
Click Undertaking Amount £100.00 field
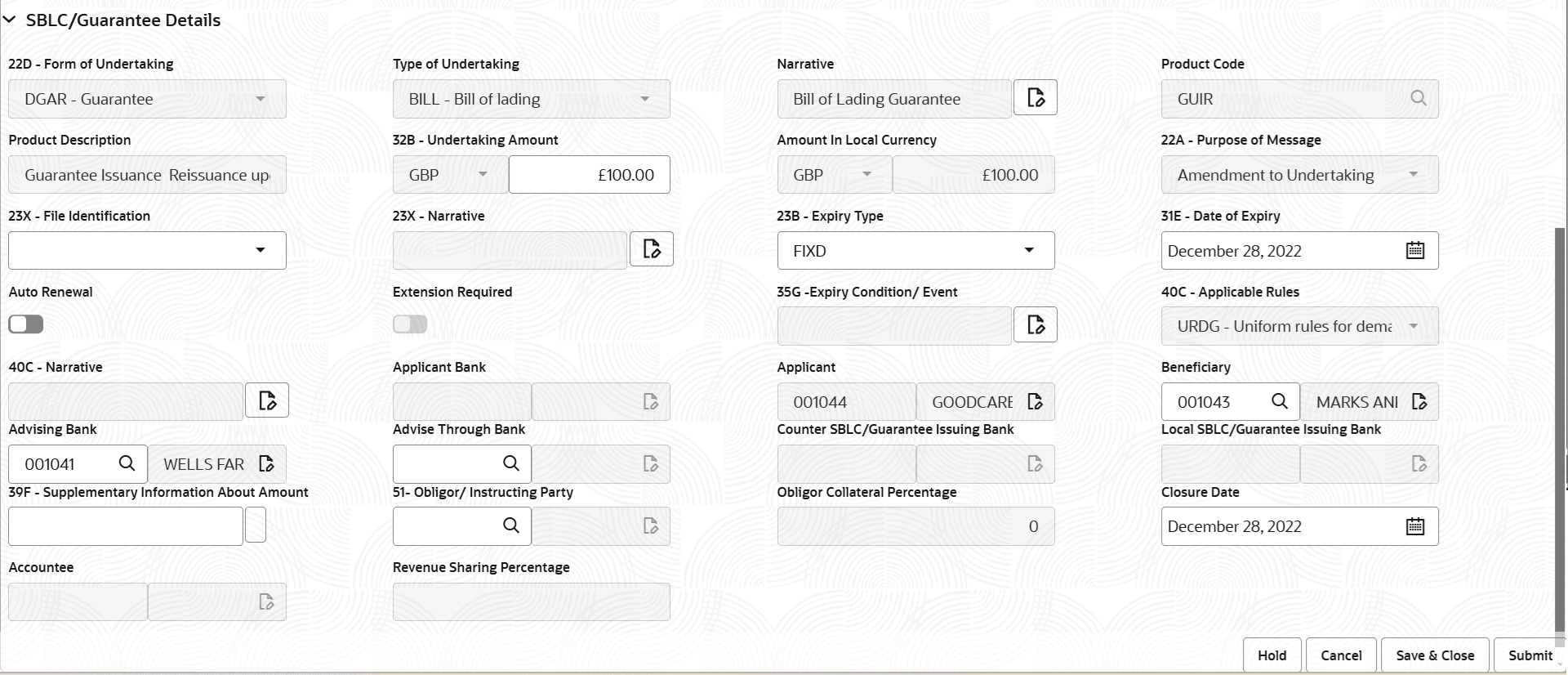tap(590, 175)
